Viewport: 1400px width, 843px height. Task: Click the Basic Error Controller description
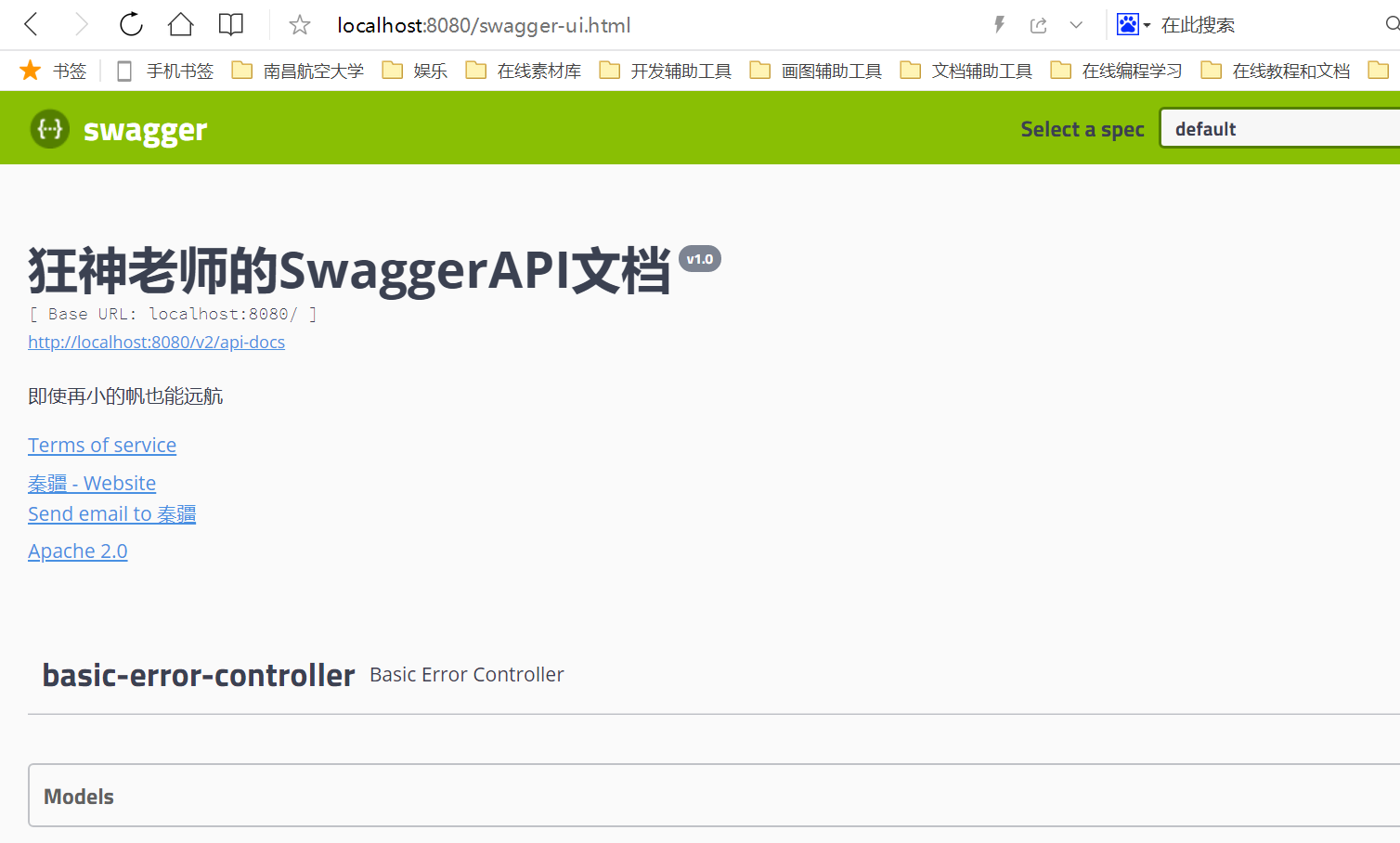467,674
